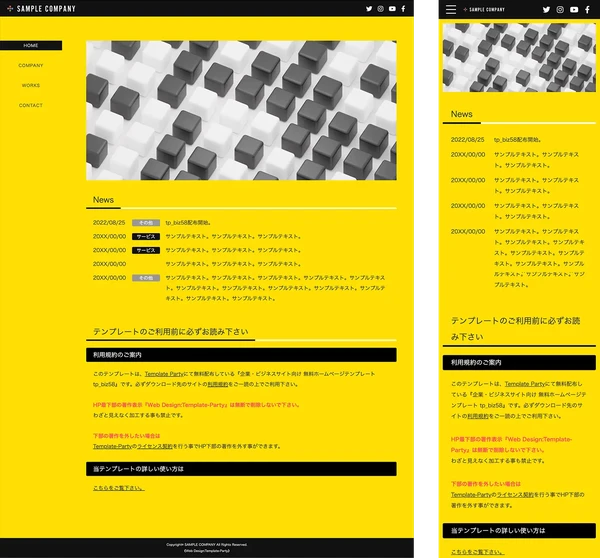Click the mobile News heading
Viewport: 600px width, 558px height.
[x=461, y=114]
